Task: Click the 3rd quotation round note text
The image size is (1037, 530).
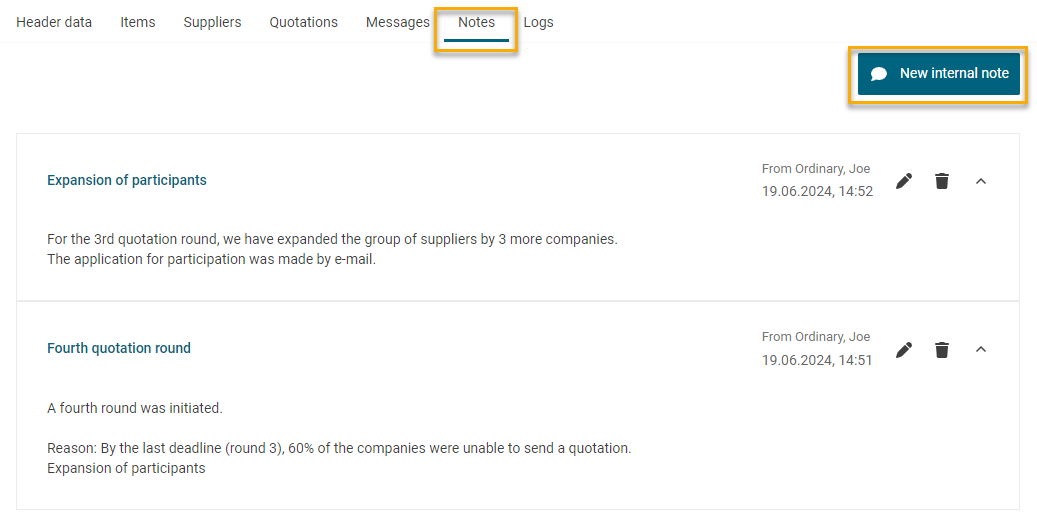Action: click(332, 240)
